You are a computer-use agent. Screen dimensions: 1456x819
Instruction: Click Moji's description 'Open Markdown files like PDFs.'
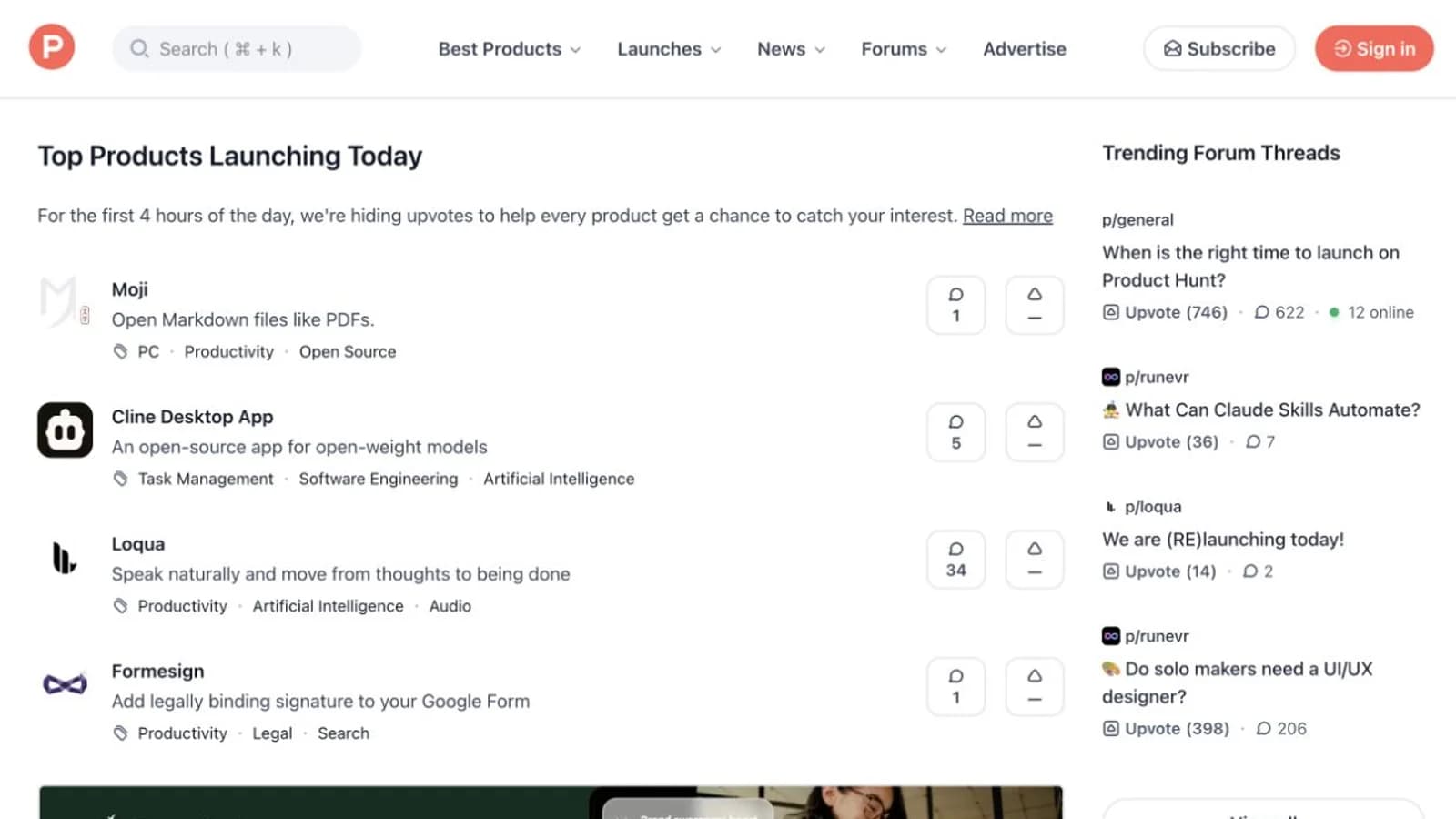pos(243,319)
